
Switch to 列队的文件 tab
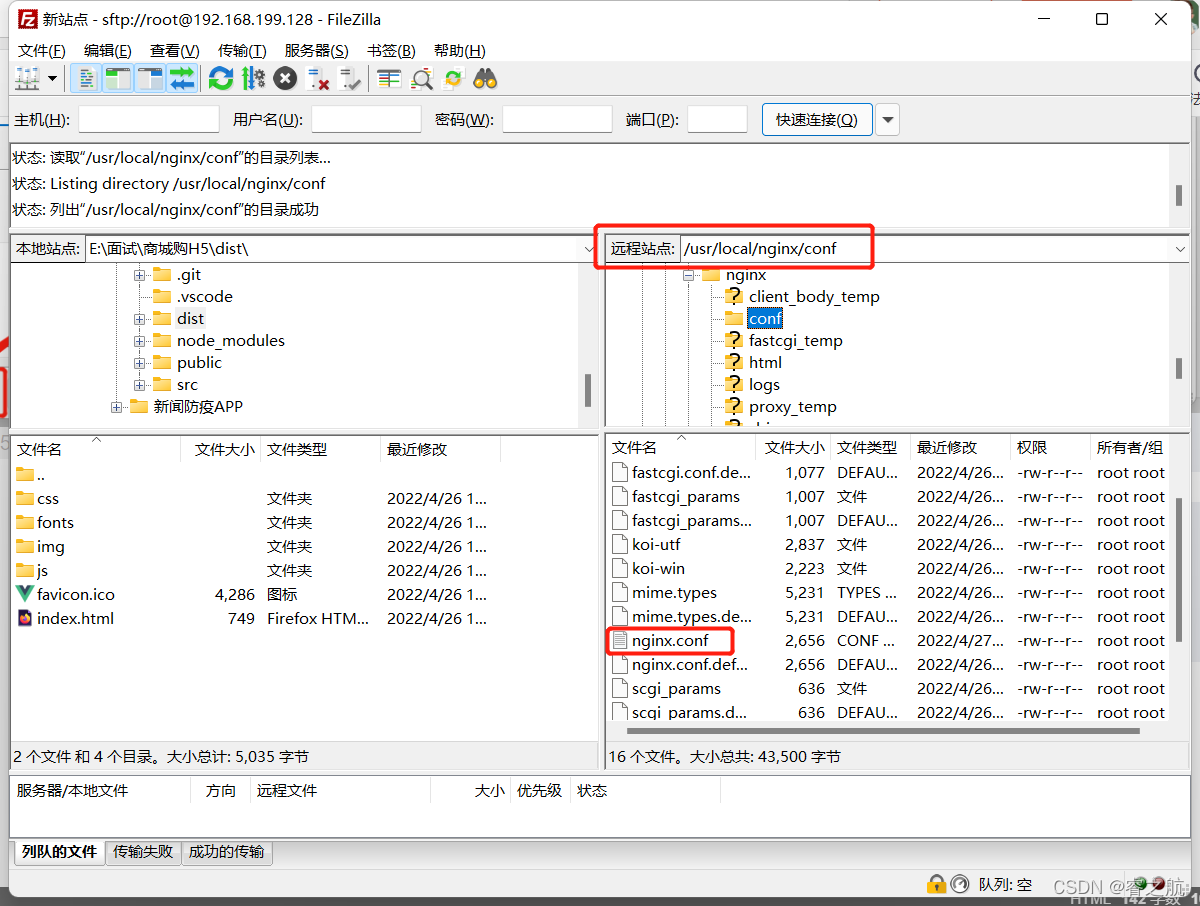[59, 852]
